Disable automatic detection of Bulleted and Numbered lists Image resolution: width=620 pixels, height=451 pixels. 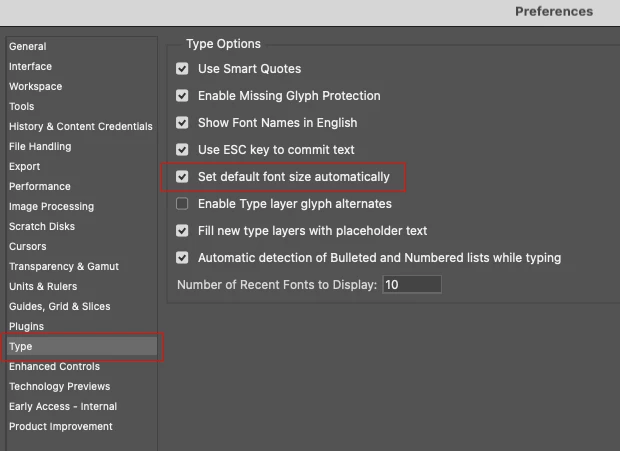coord(182,258)
